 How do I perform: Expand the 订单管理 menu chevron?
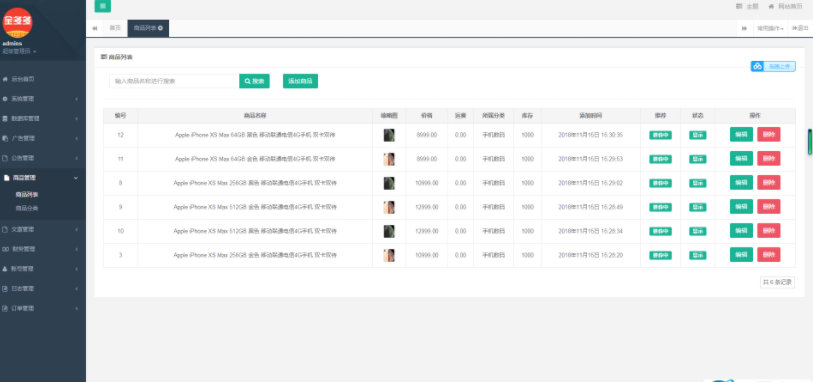pyautogui.click(x=76, y=308)
